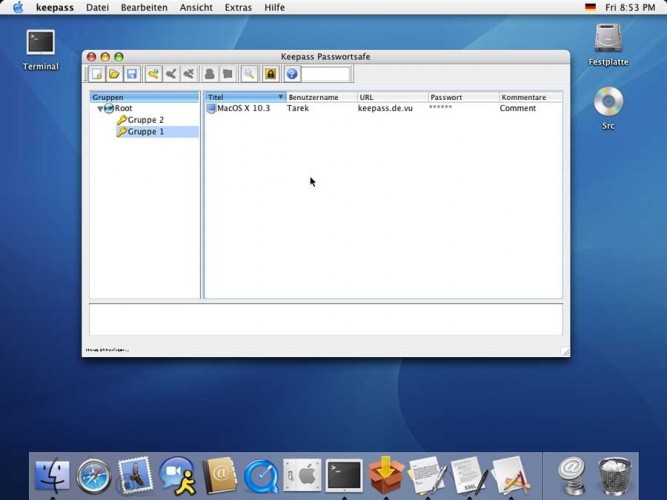The width and height of the screenshot is (667, 500).
Task: Open the Apple menu
Action: (18, 7)
